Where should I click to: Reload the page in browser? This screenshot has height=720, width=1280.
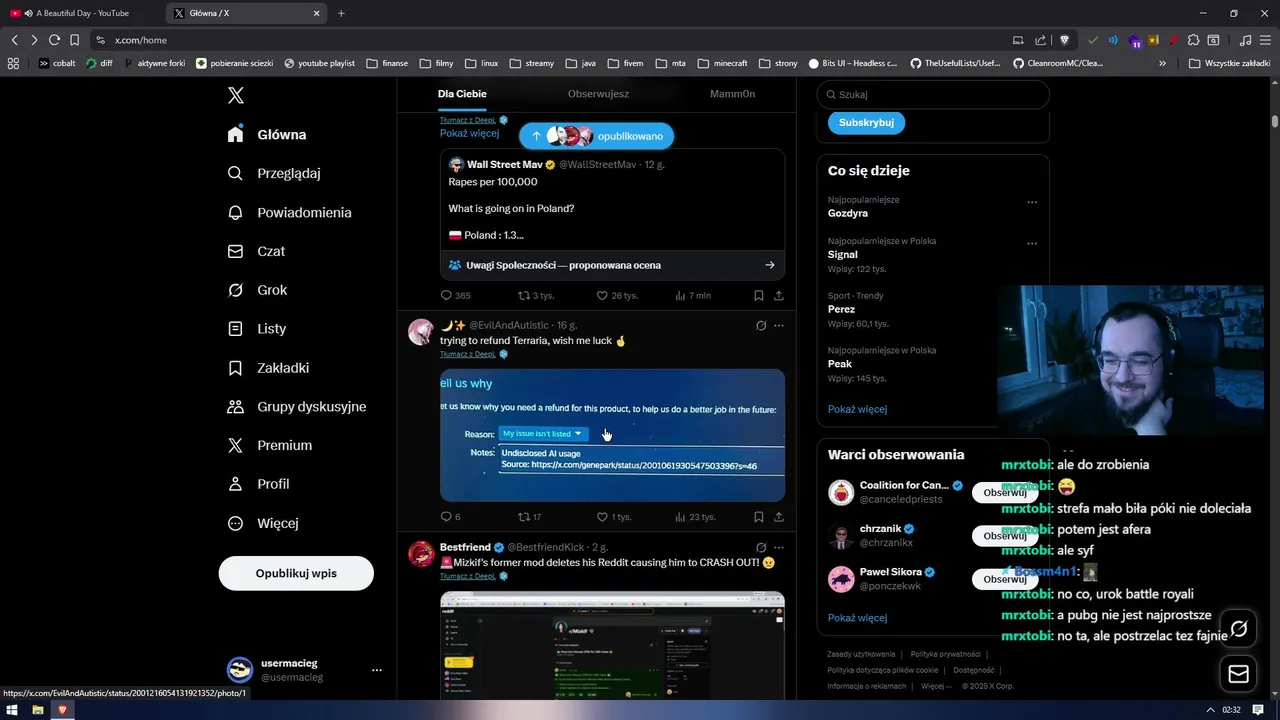[54, 40]
